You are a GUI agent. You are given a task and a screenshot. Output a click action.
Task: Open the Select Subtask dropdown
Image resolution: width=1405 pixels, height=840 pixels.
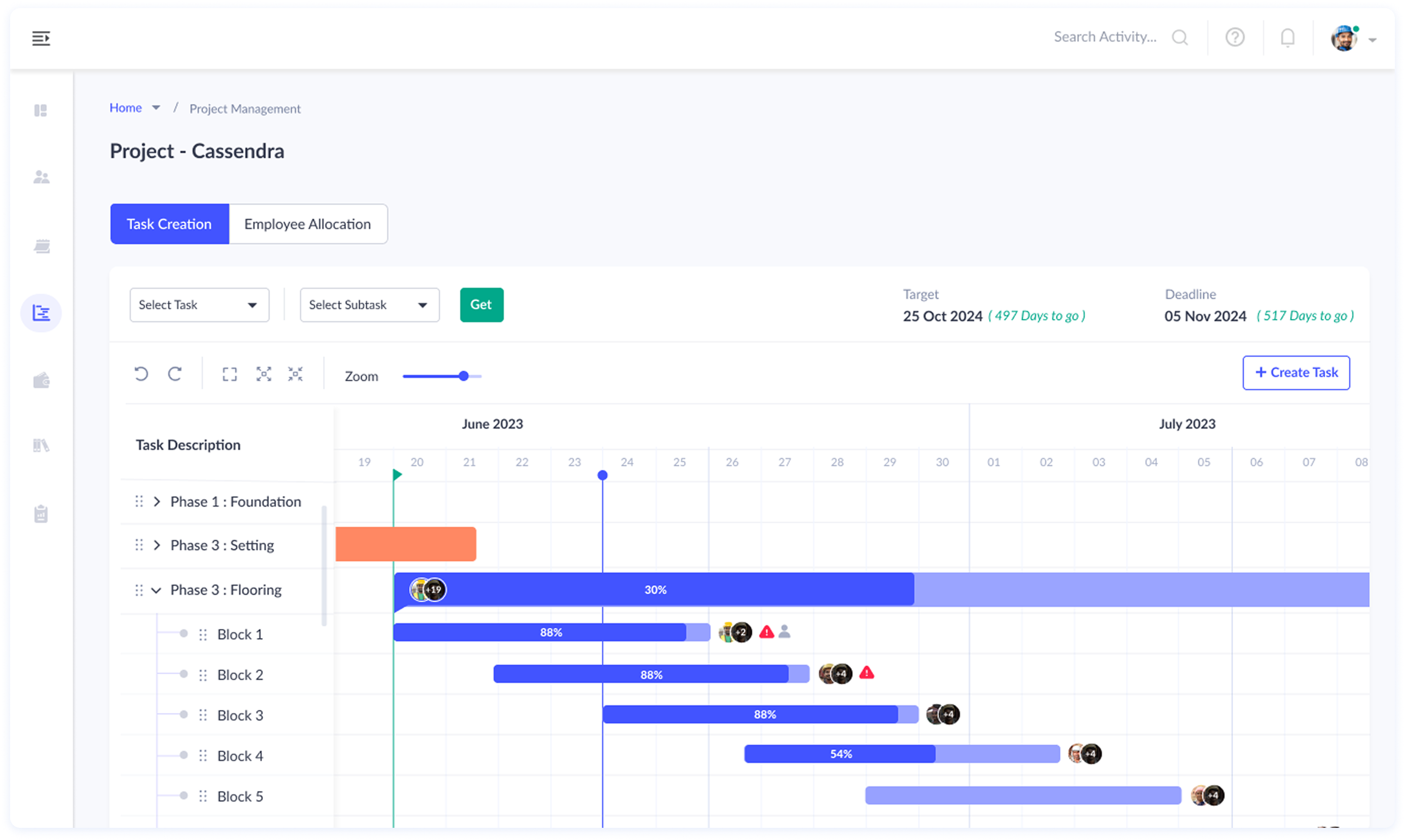[369, 305]
